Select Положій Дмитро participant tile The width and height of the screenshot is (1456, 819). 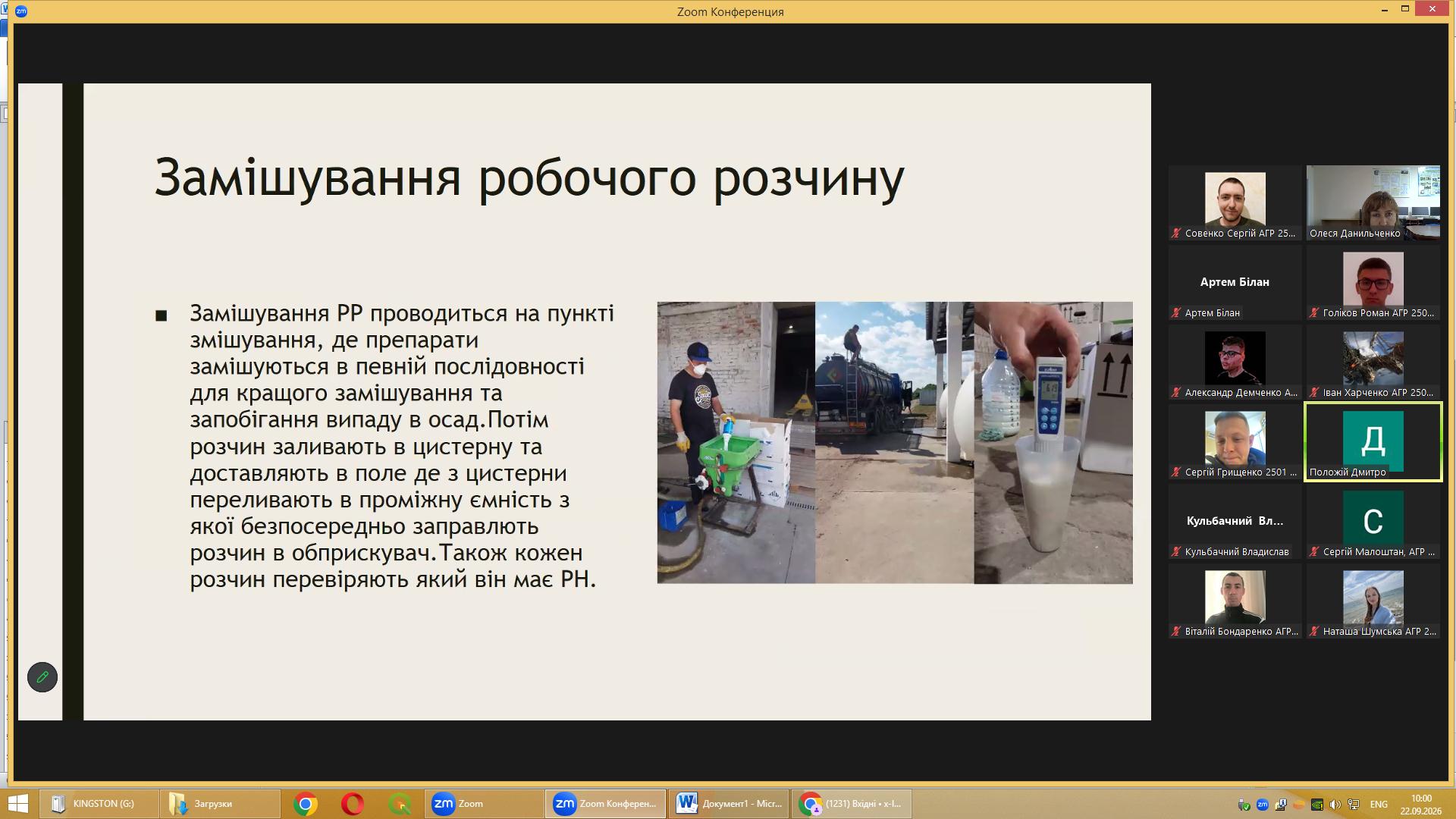pyautogui.click(x=1373, y=441)
